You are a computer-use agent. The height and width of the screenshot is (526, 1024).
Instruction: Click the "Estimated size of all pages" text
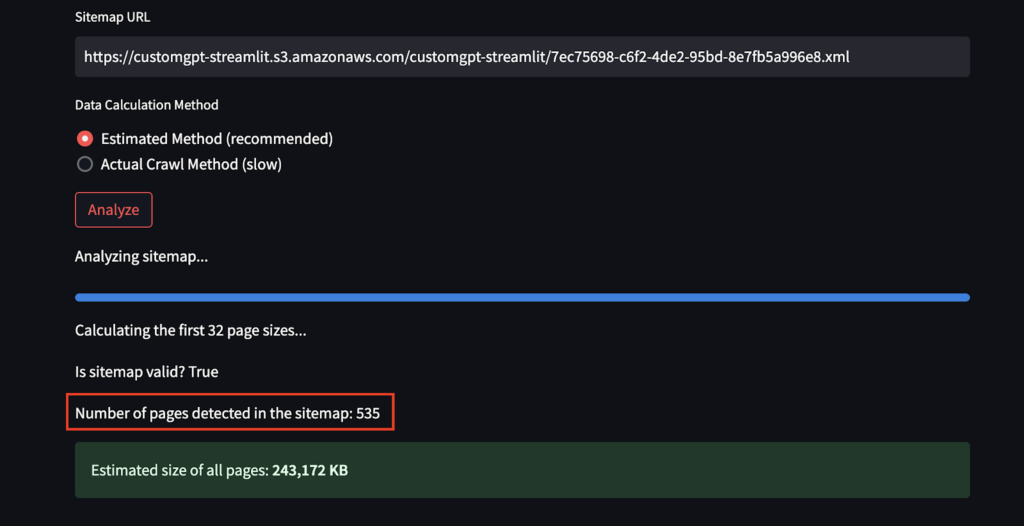pyautogui.click(x=180, y=470)
